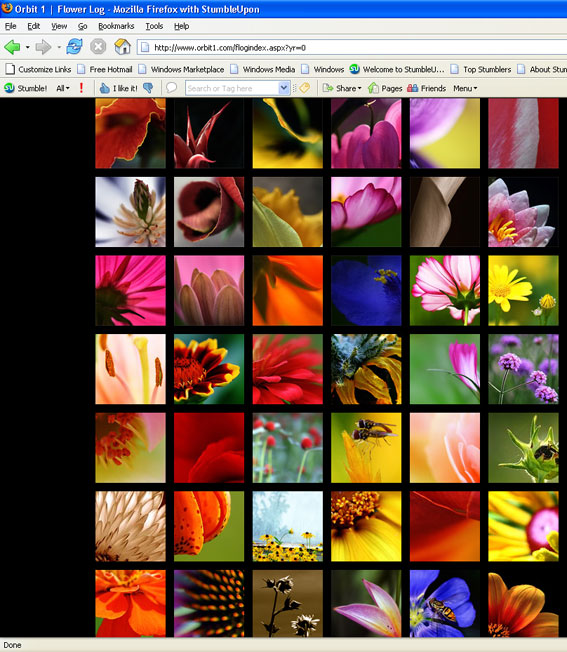This screenshot has height=652, width=567.
Task: Click the Forward arrow button
Action: point(43,47)
